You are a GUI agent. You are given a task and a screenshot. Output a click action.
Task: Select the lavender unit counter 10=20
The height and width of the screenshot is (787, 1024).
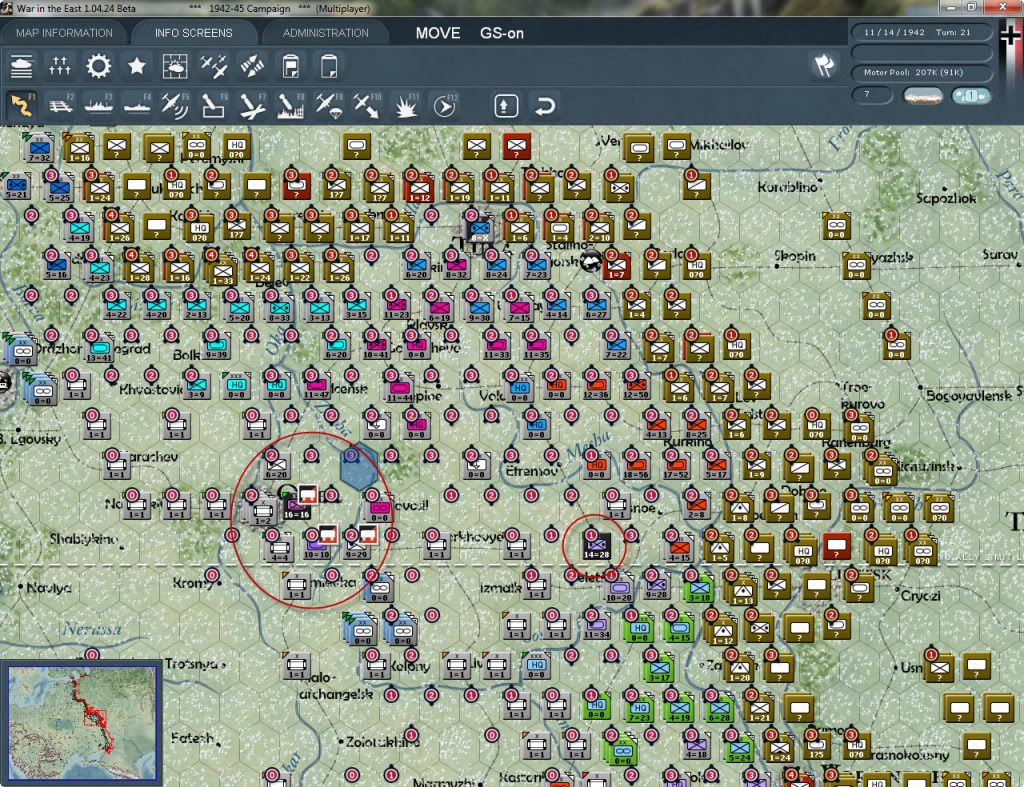click(x=619, y=588)
